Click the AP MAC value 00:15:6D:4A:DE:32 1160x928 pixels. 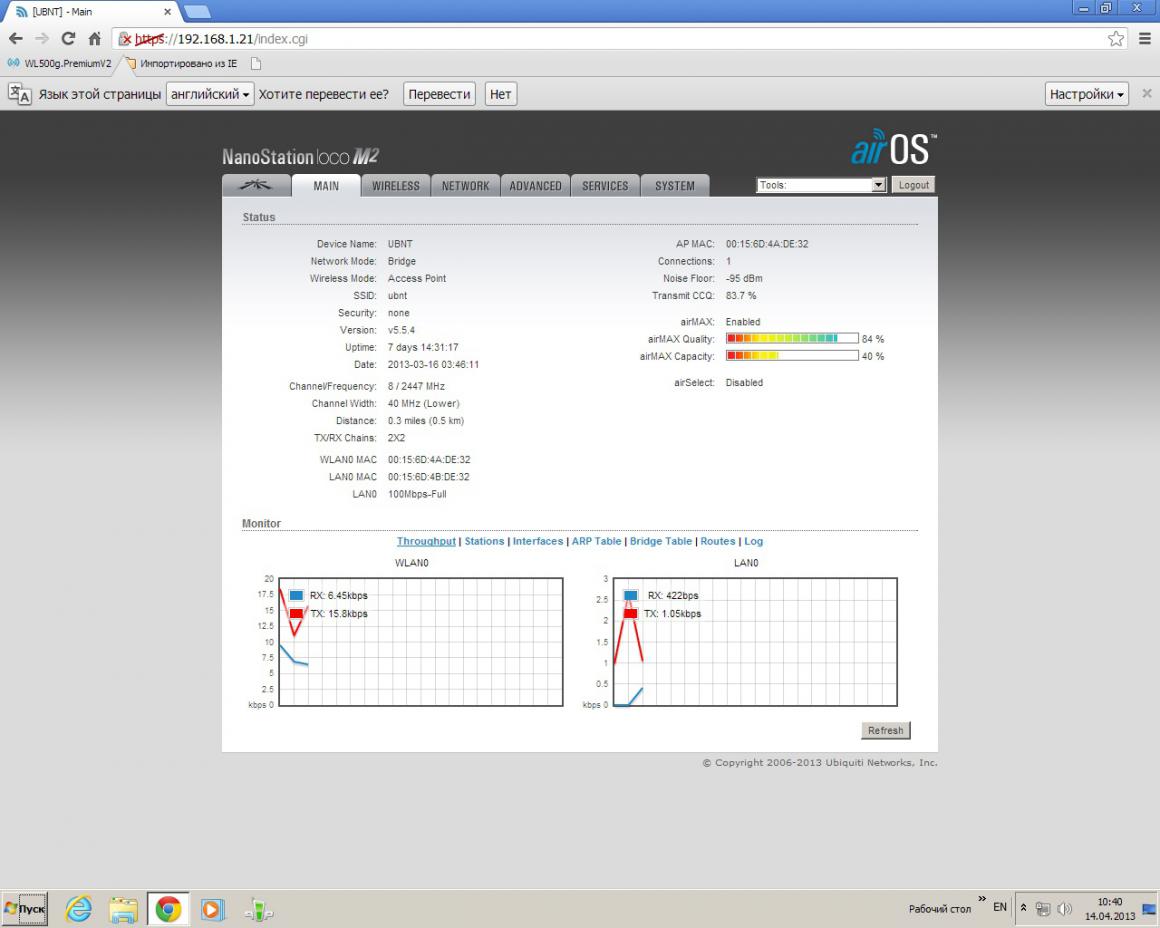click(767, 244)
